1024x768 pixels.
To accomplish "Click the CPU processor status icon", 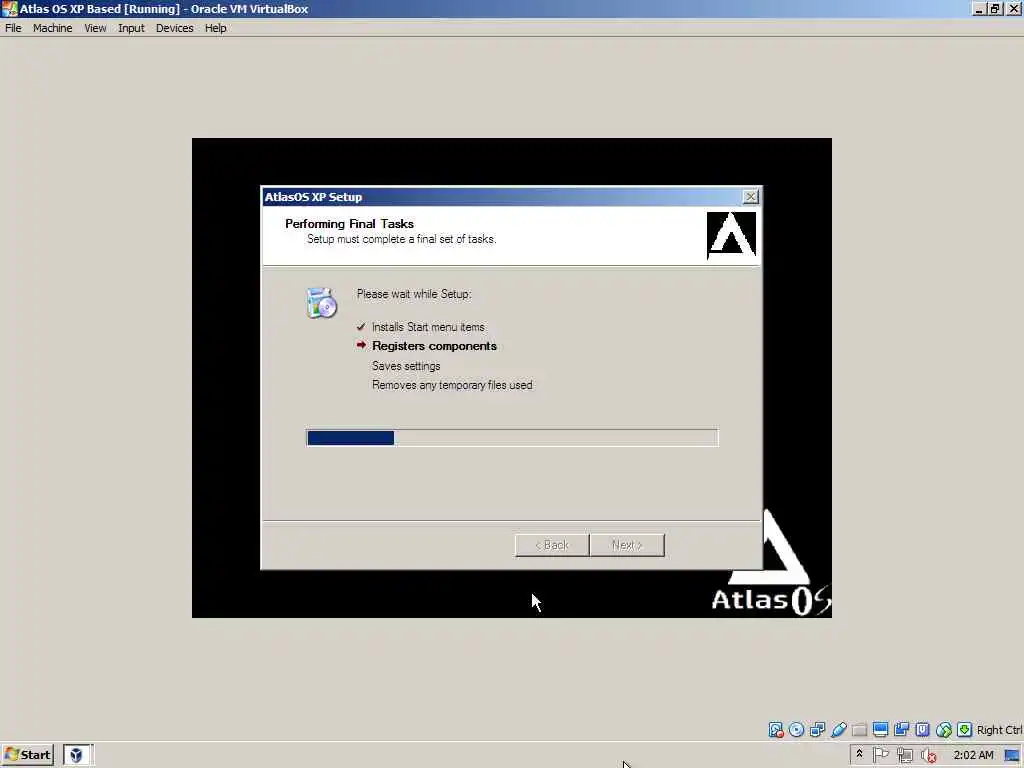I will click(x=922, y=730).
